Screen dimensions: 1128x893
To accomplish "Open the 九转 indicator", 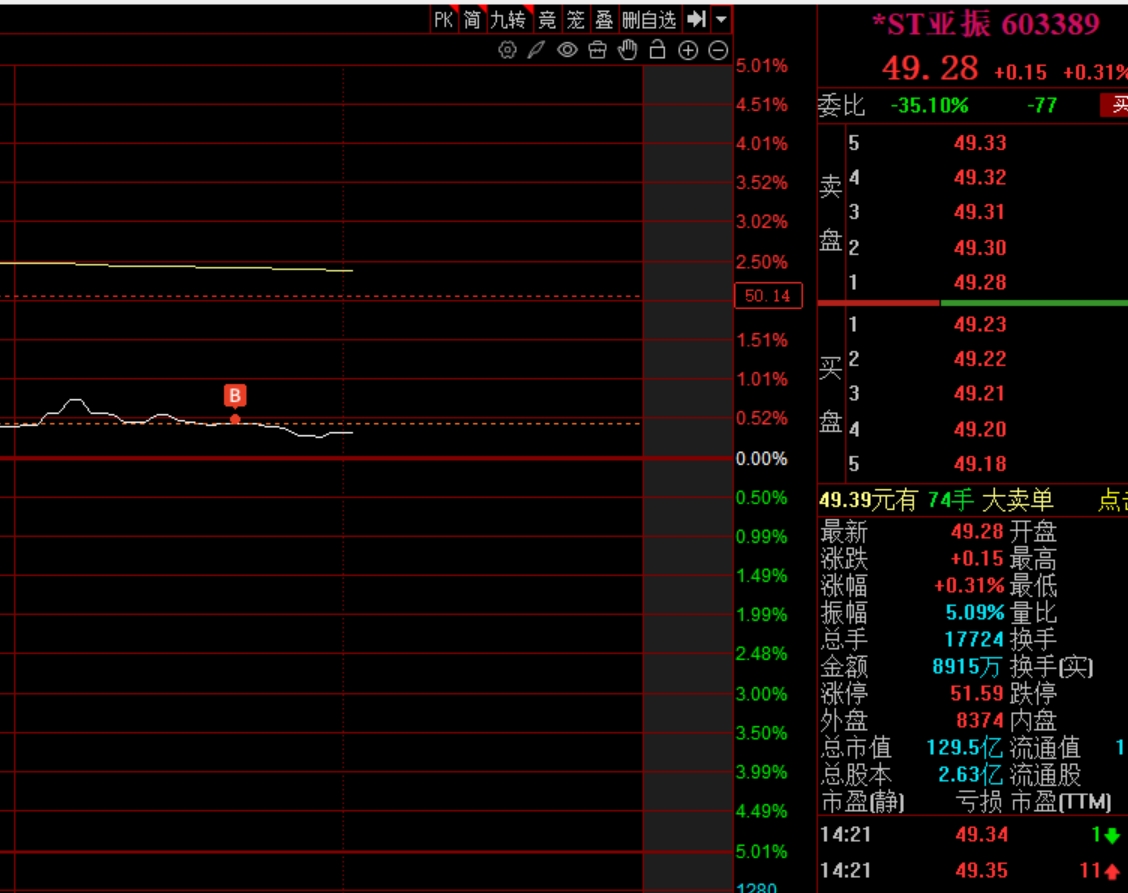I will click(508, 19).
